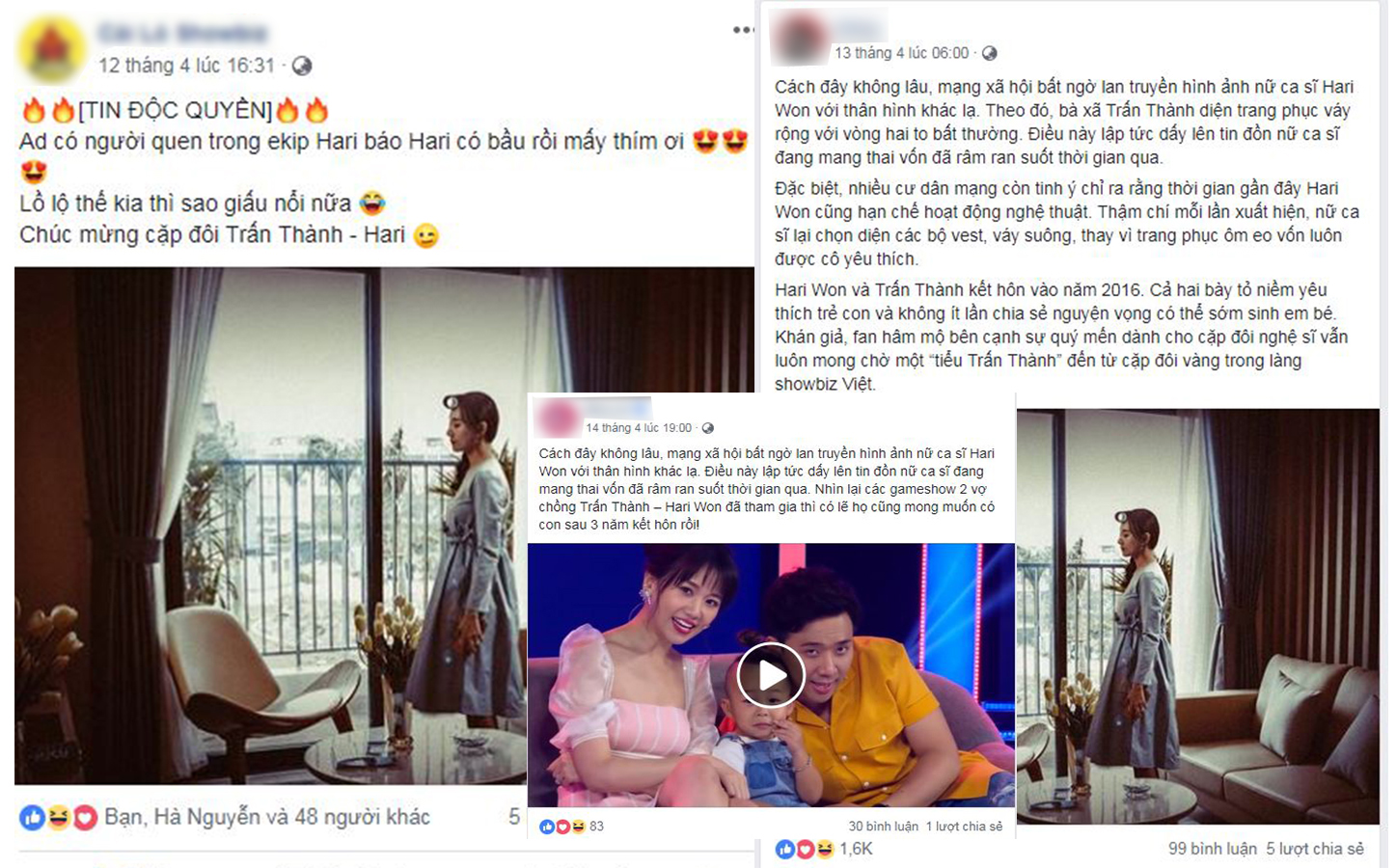
Task: Click the 1 lượt chia sẻ link
Action: pyautogui.click(x=964, y=827)
